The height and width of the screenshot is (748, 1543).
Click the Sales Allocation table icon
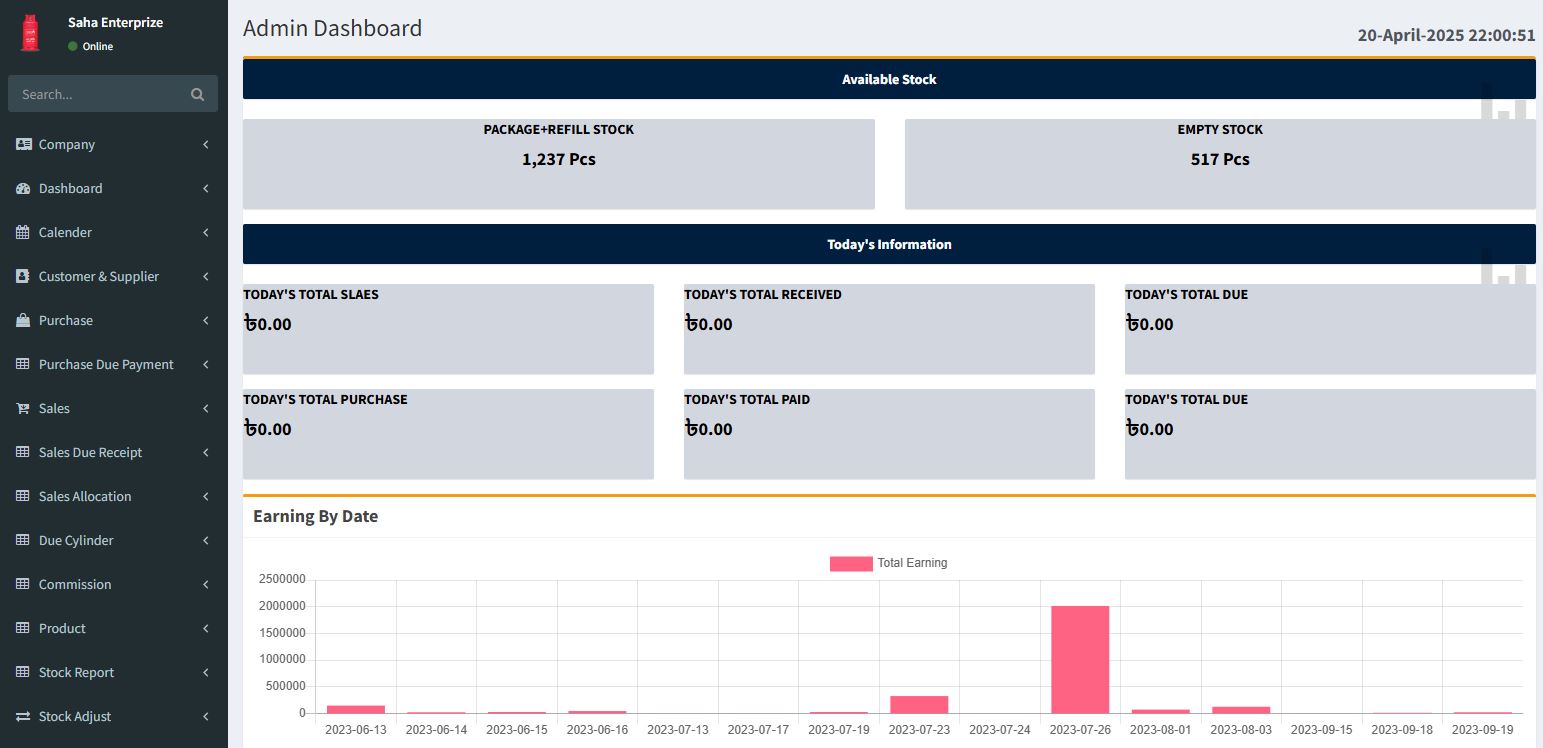(x=23, y=496)
